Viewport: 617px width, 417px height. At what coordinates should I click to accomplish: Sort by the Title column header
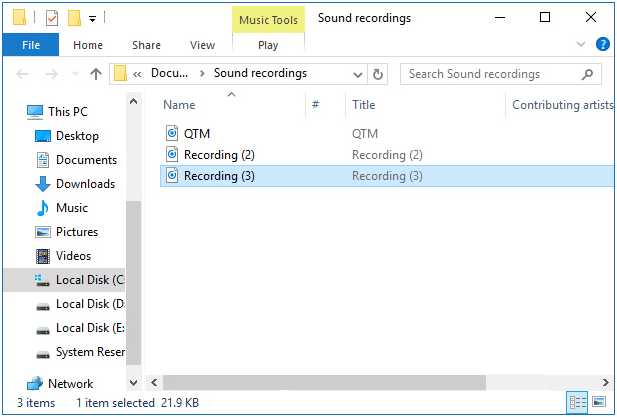tap(364, 105)
